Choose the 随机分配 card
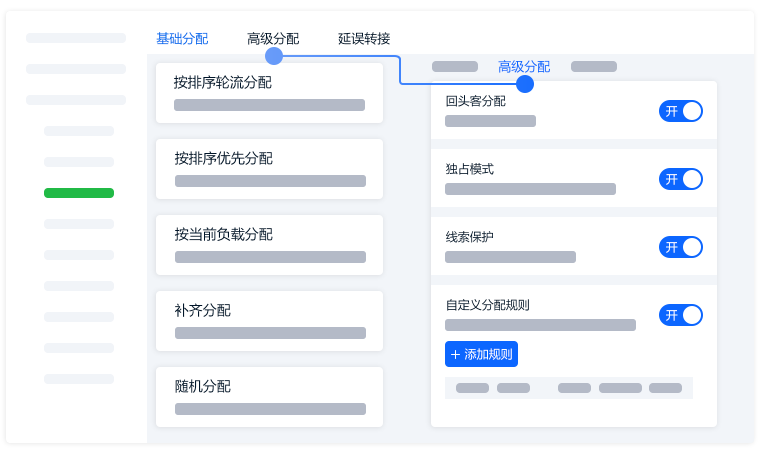The width and height of the screenshot is (764, 450). click(x=269, y=397)
